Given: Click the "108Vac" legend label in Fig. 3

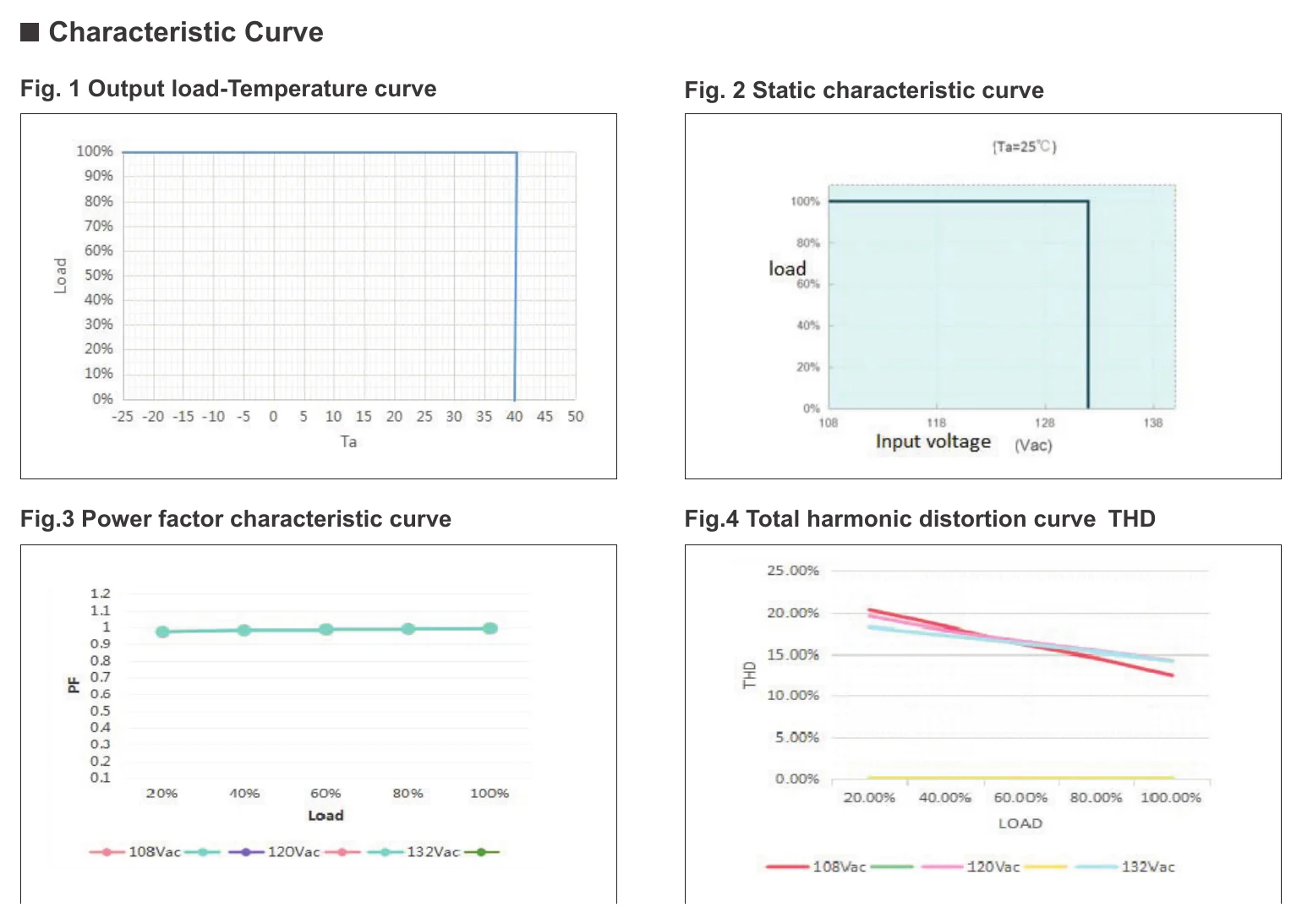Looking at the screenshot, I should pos(155,851).
